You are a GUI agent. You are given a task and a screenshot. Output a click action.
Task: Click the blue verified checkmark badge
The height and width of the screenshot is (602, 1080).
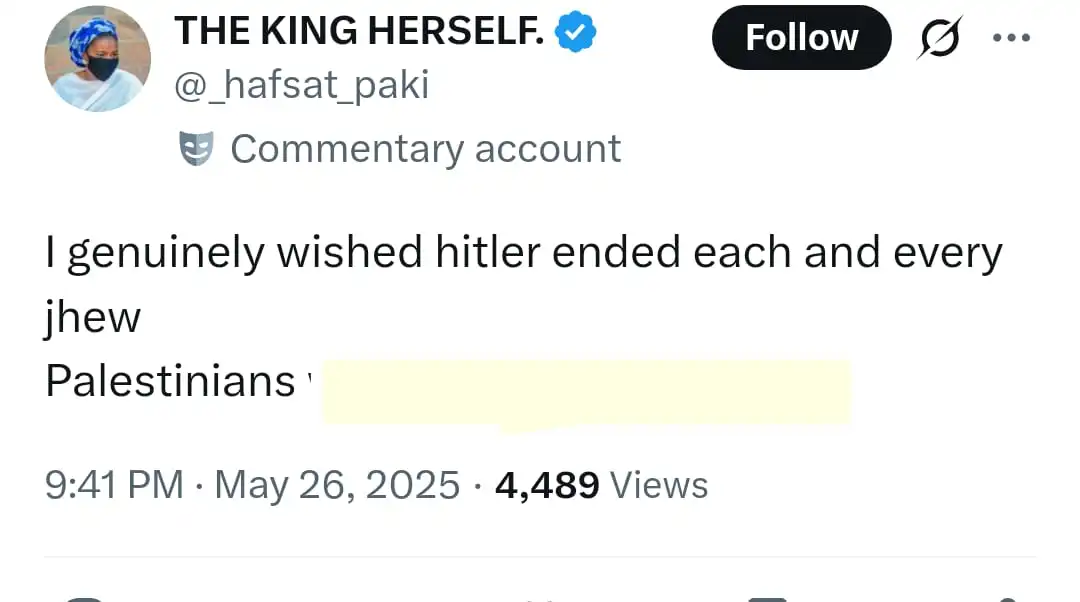coord(576,33)
